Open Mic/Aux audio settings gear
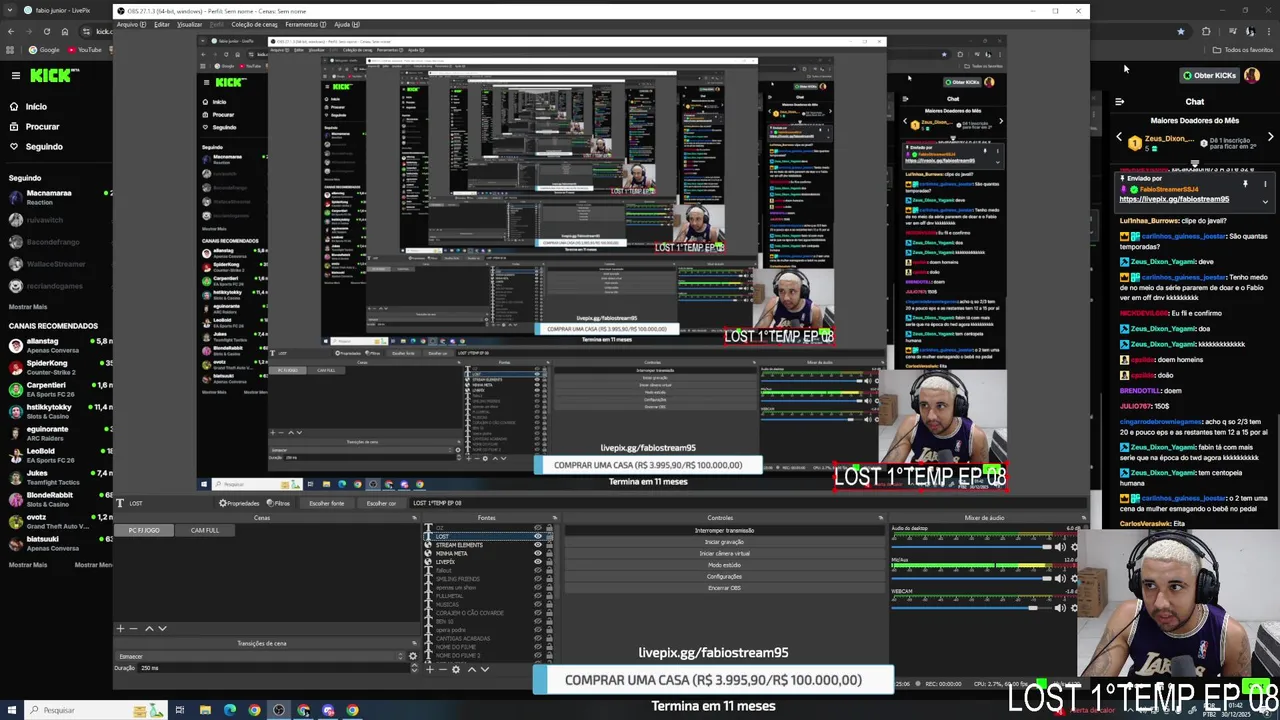 click(1074, 578)
